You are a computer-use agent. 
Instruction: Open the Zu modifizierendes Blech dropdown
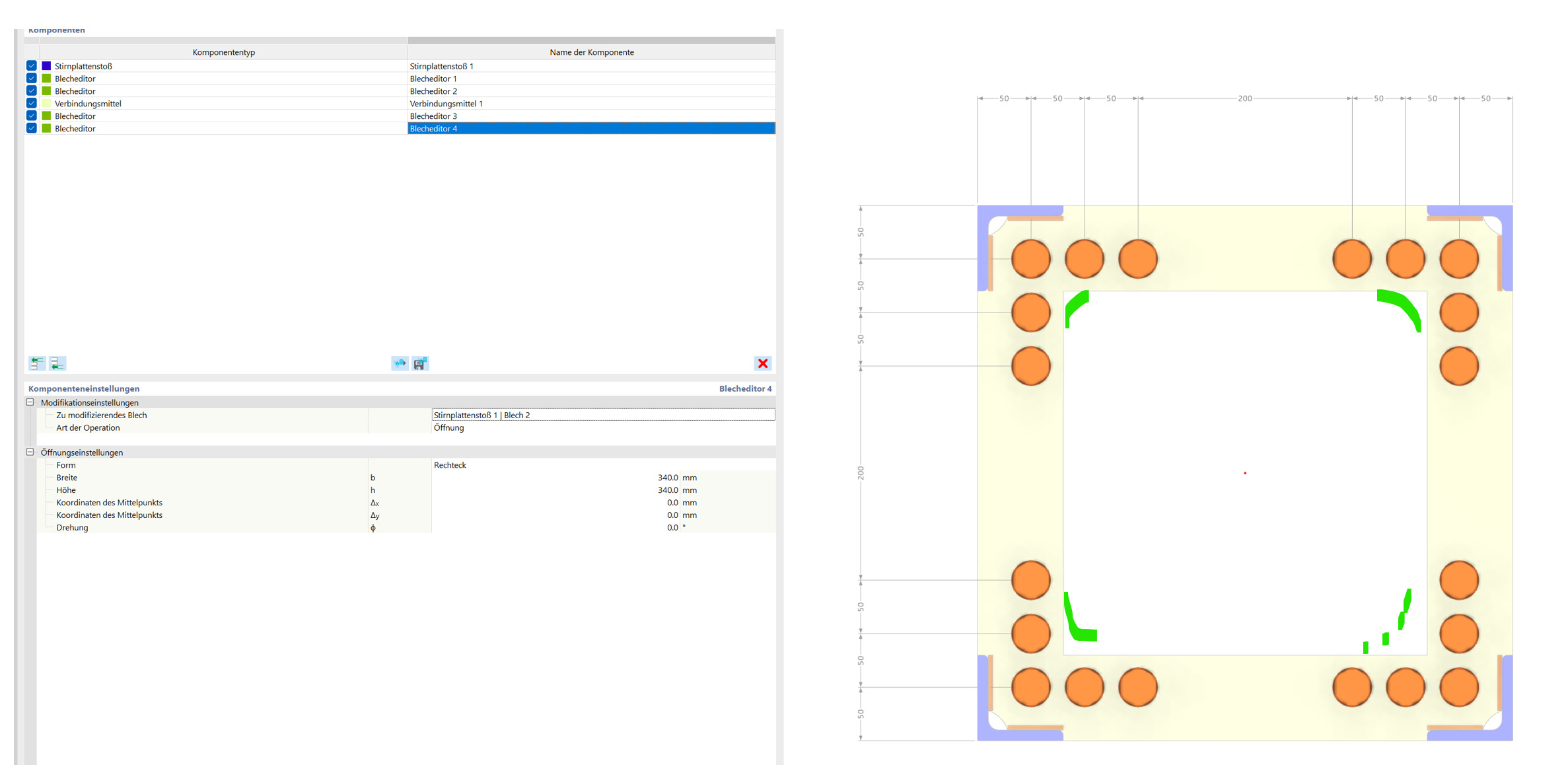(x=602, y=415)
